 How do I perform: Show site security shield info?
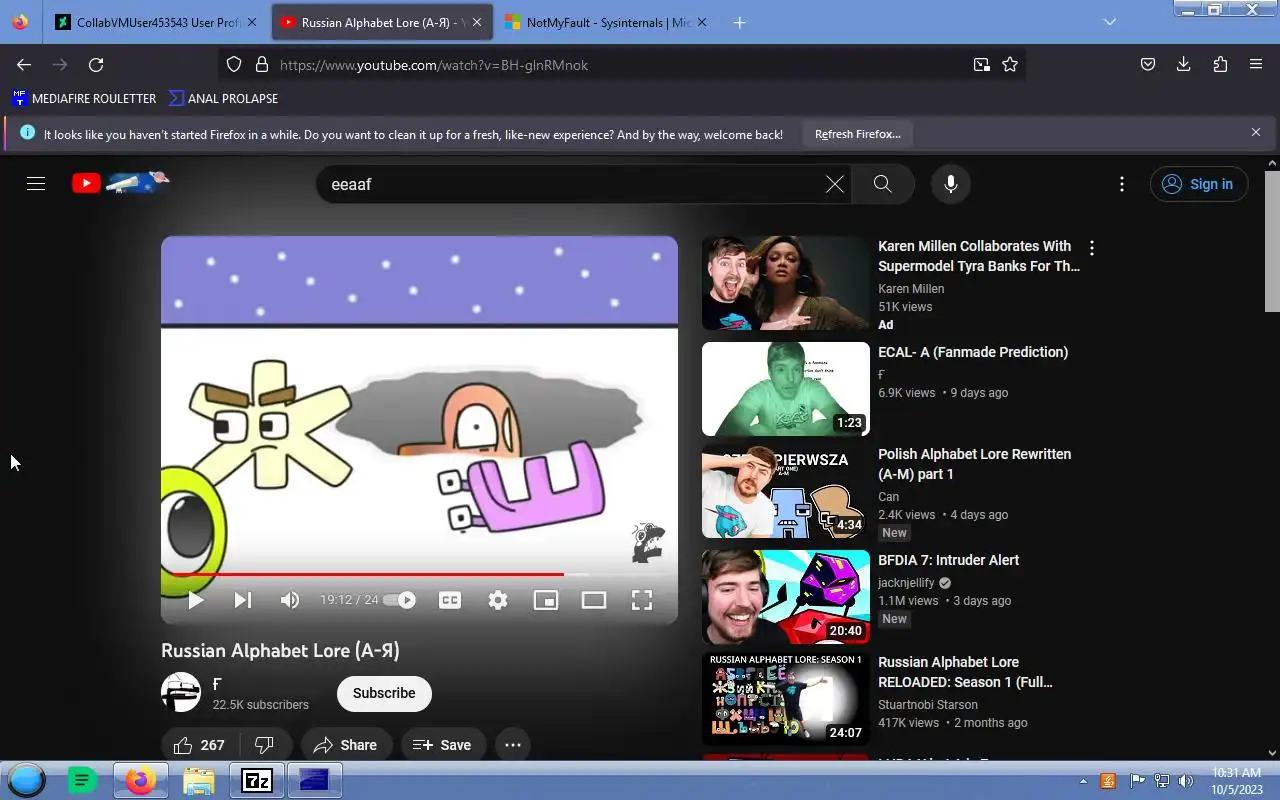(x=234, y=65)
